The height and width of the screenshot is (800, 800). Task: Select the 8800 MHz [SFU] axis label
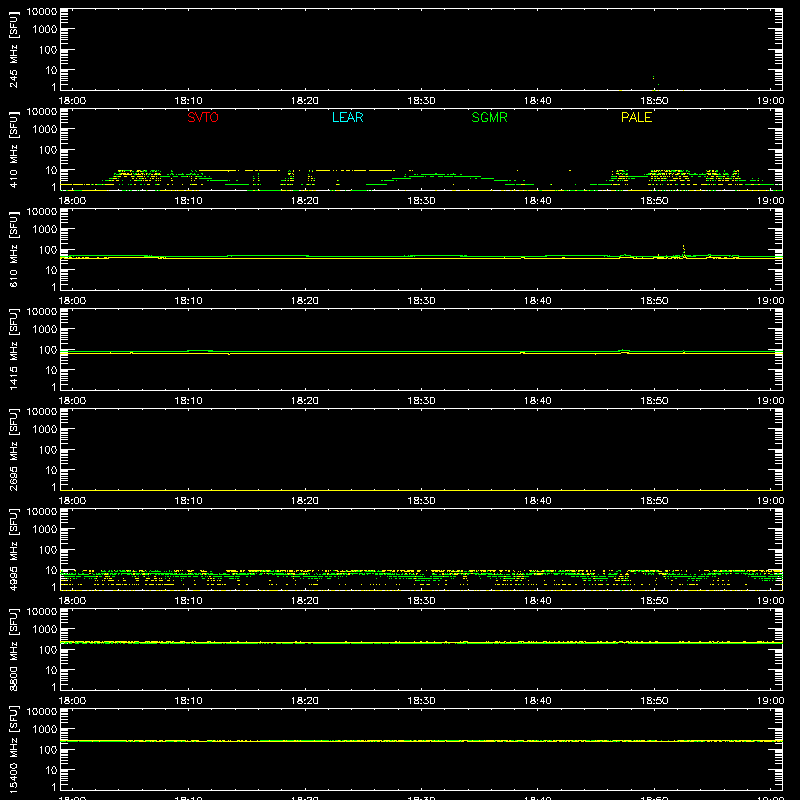(14, 649)
